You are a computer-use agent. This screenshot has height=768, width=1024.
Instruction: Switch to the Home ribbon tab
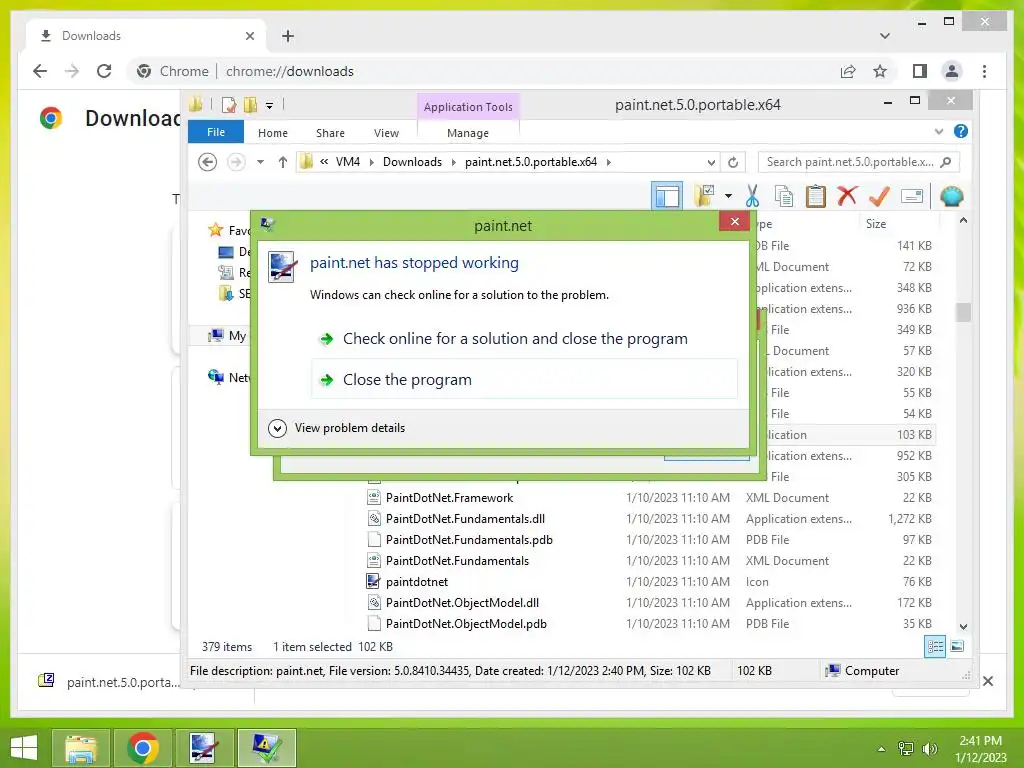tap(272, 133)
